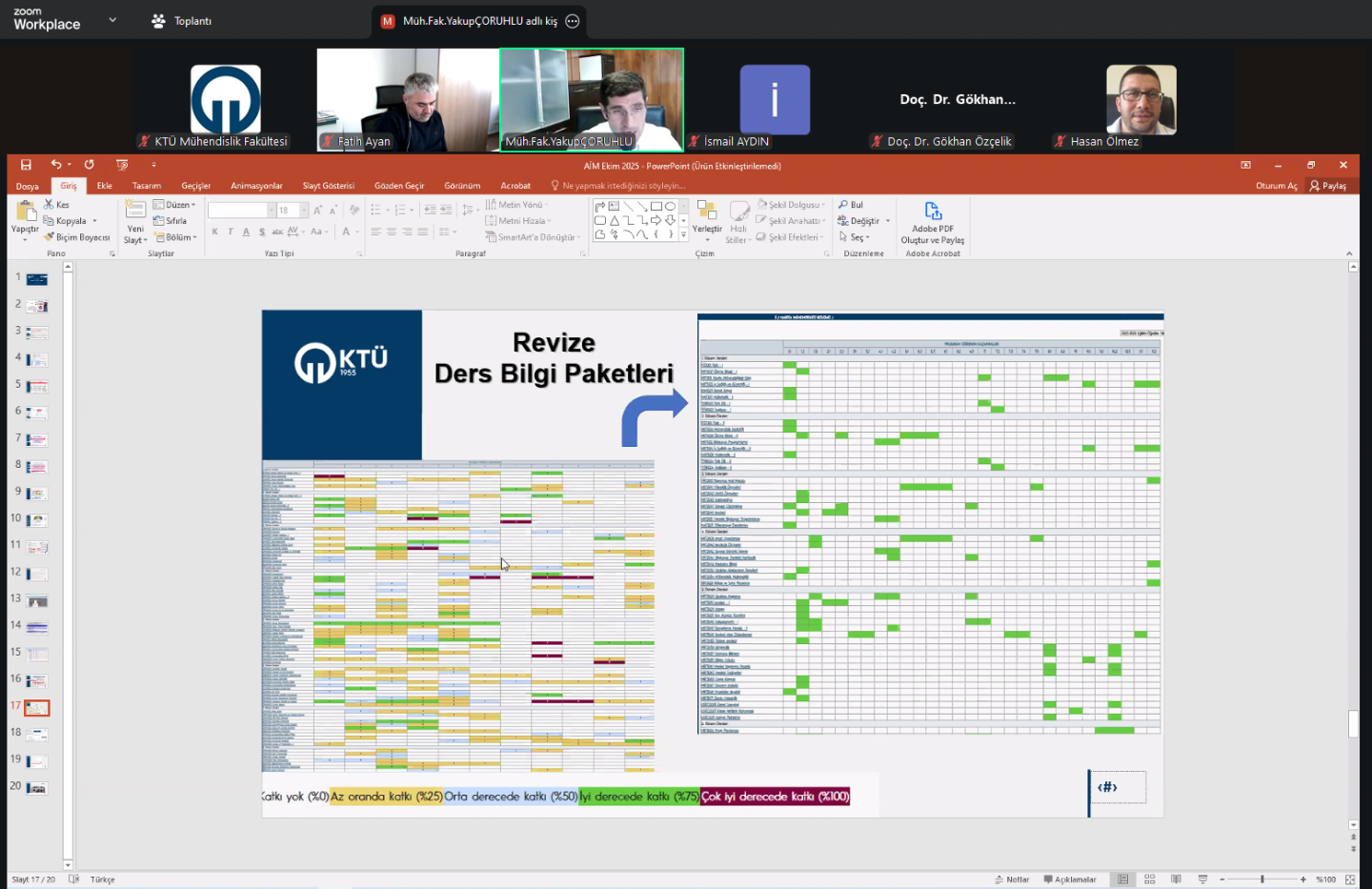
Task: Select the Biçim Boyacısı format painter
Action: [77, 237]
